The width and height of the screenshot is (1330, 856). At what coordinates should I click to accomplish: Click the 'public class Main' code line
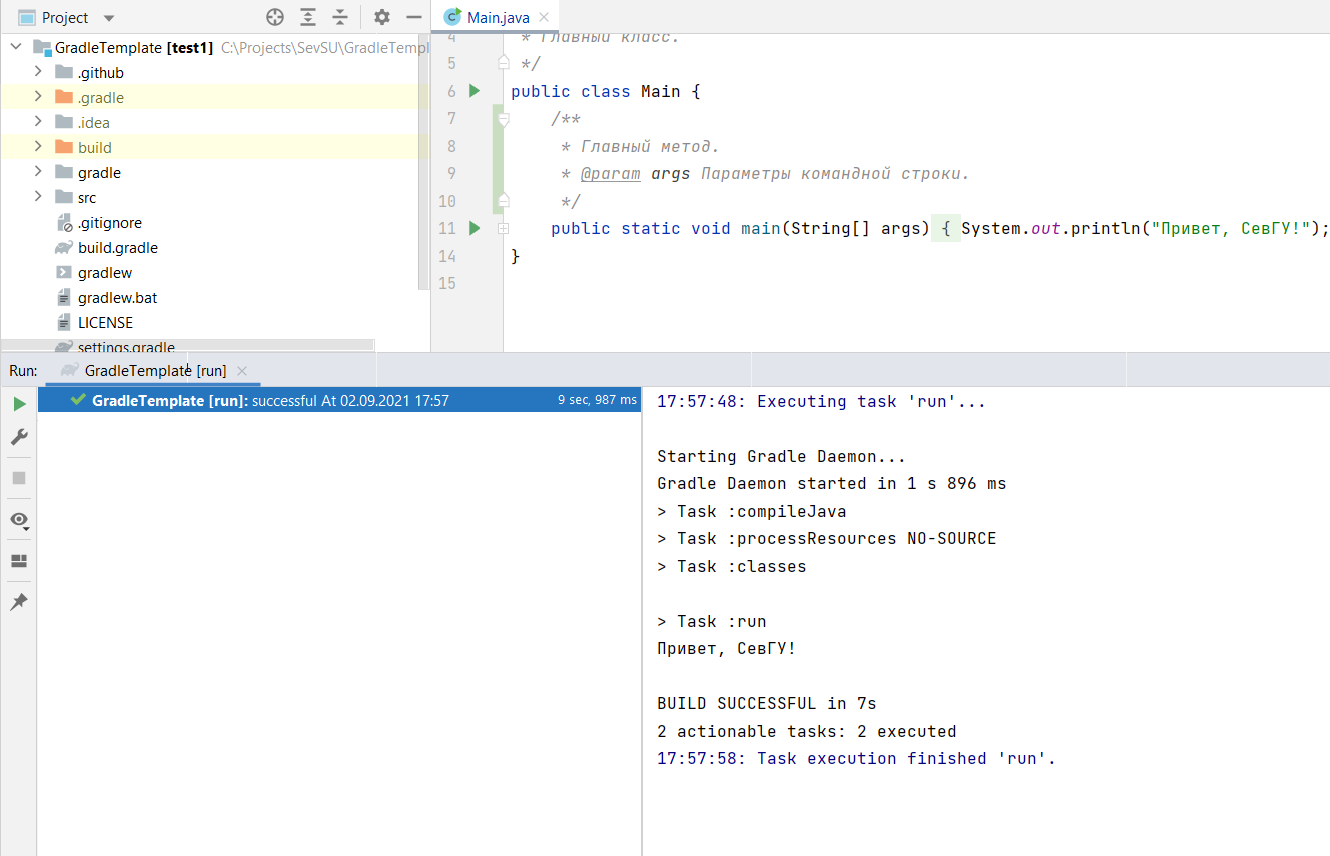point(606,91)
